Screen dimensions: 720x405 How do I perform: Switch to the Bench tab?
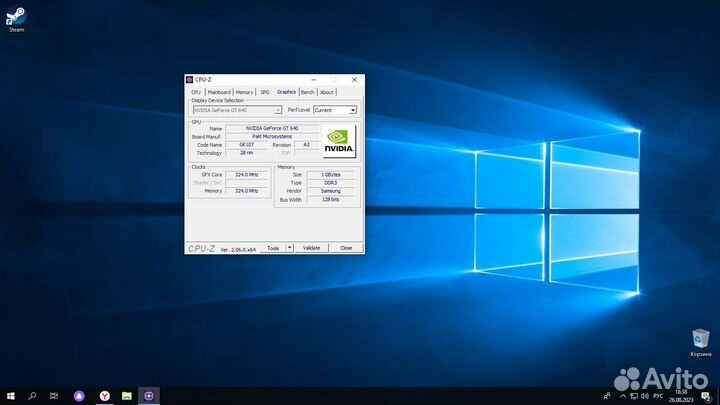click(307, 92)
